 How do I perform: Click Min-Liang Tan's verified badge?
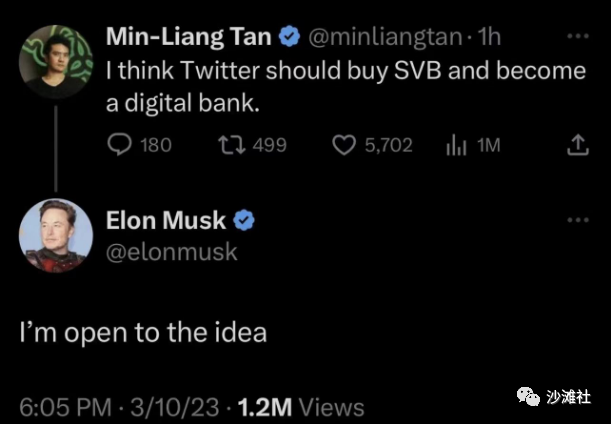tap(290, 38)
